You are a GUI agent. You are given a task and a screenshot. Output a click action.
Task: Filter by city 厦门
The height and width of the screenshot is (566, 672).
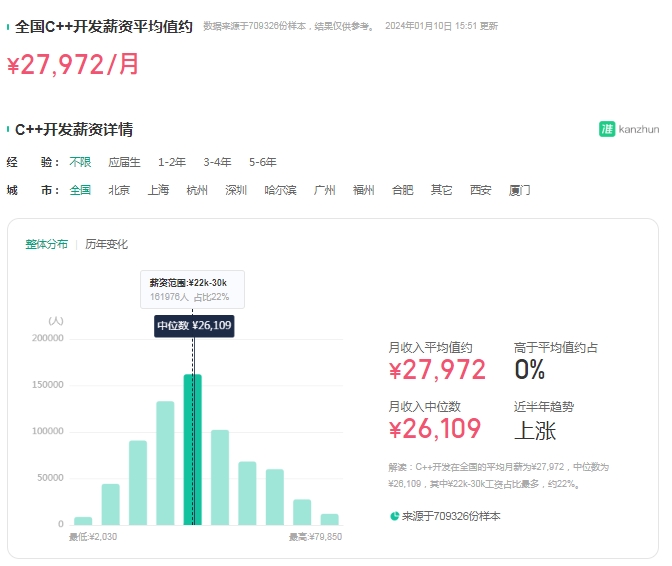(519, 190)
